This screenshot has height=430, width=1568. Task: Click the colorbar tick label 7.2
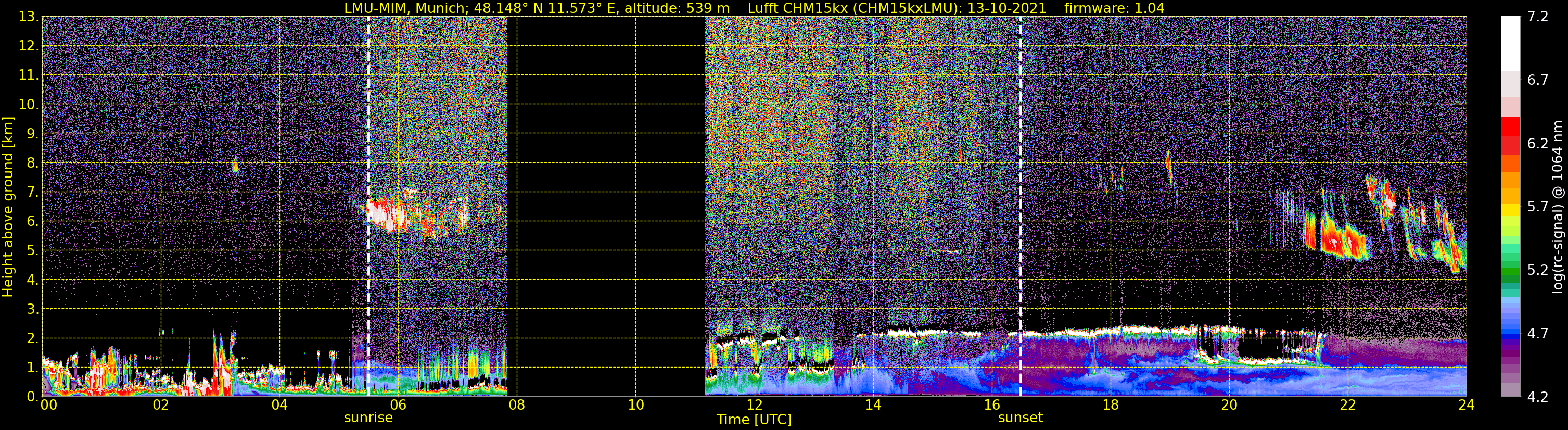pyautogui.click(x=1538, y=17)
